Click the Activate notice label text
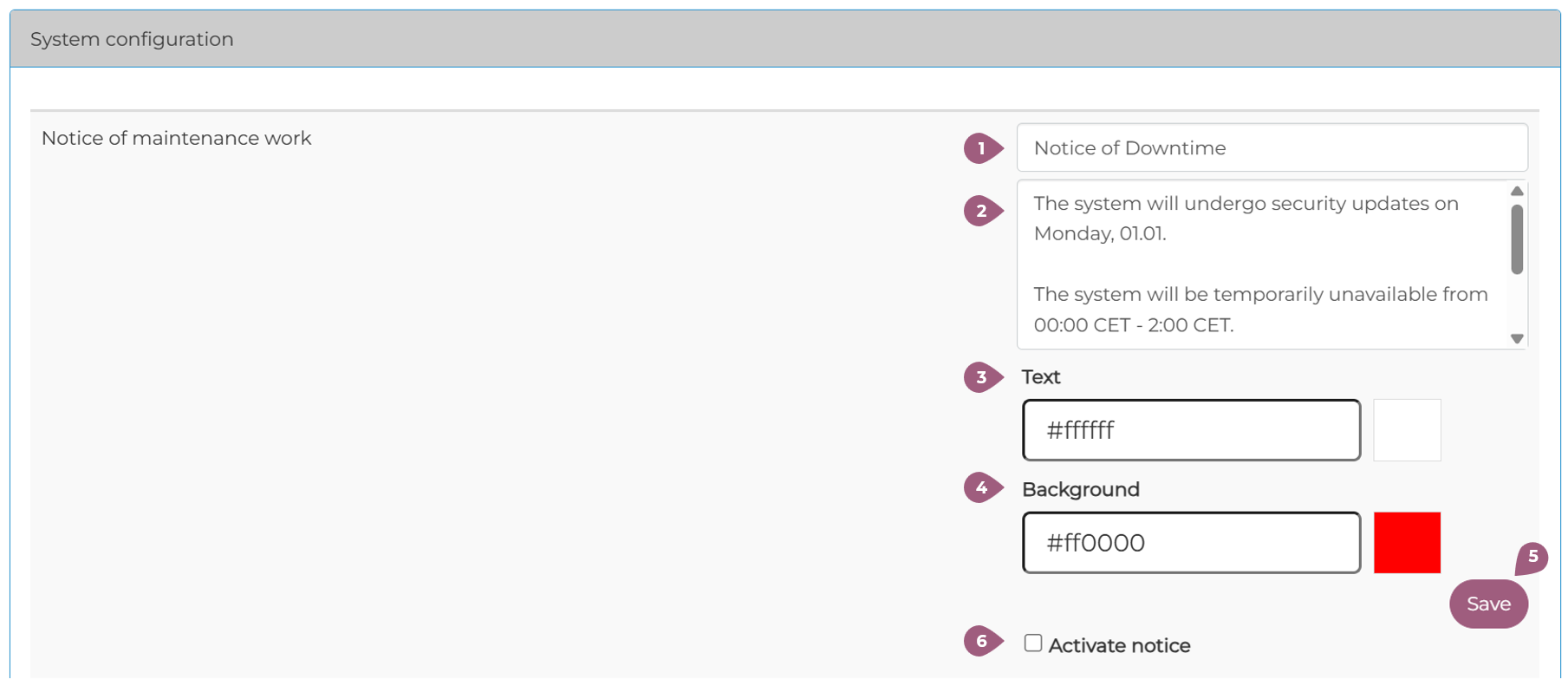 click(x=1119, y=645)
